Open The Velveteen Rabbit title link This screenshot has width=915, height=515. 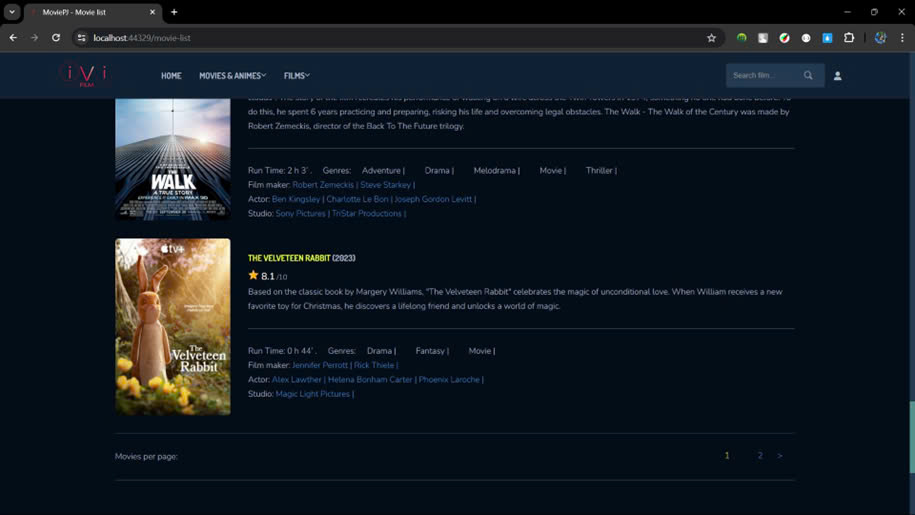[x=289, y=258]
